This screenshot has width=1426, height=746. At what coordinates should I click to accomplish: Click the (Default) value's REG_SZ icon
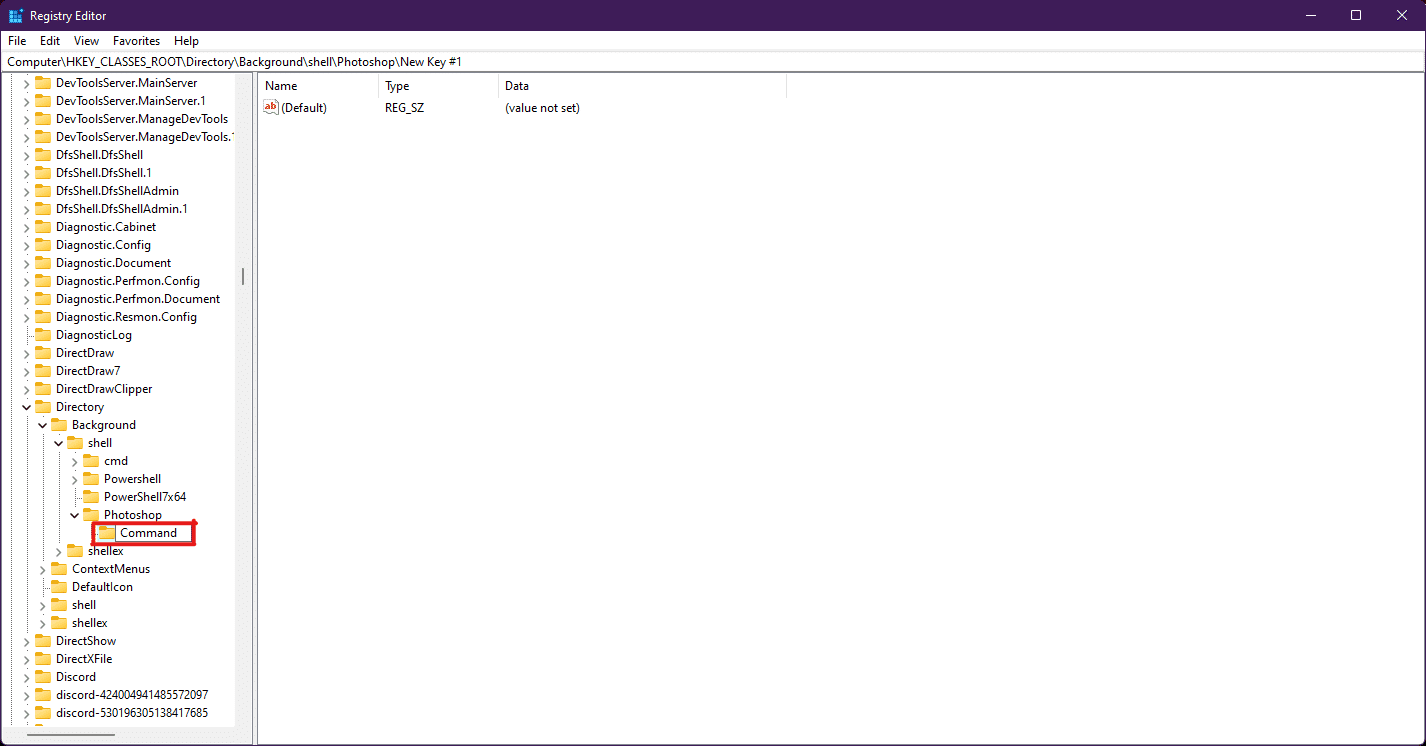click(x=270, y=107)
